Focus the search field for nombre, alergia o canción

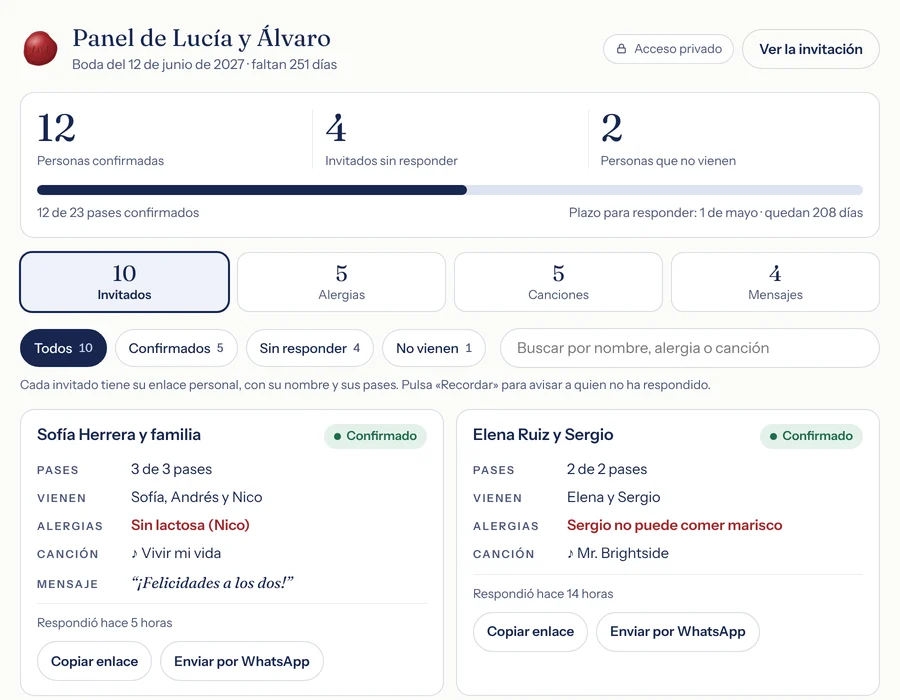[x=690, y=348]
